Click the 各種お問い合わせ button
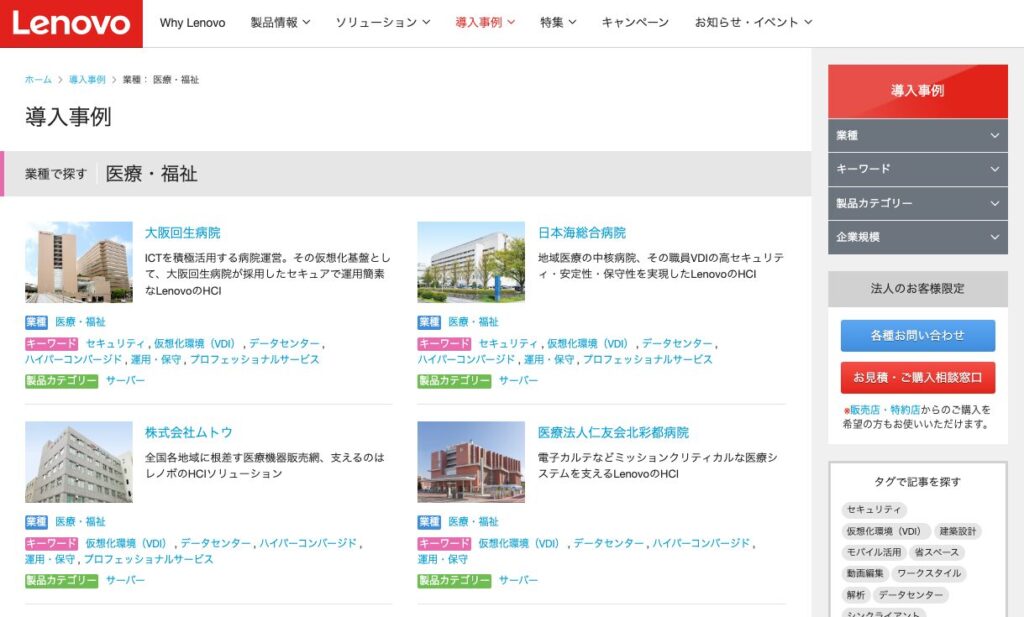 [x=917, y=335]
